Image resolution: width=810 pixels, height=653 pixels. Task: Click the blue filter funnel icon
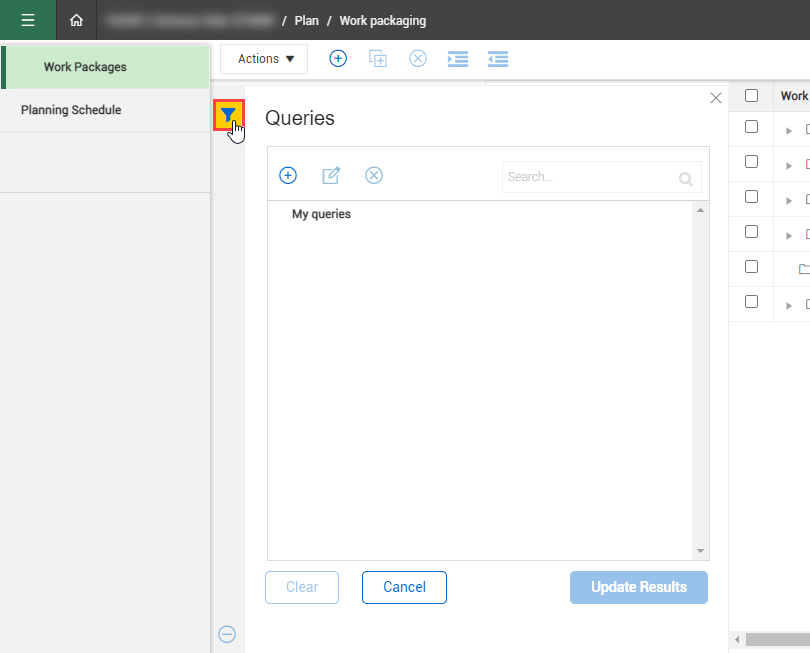229,115
